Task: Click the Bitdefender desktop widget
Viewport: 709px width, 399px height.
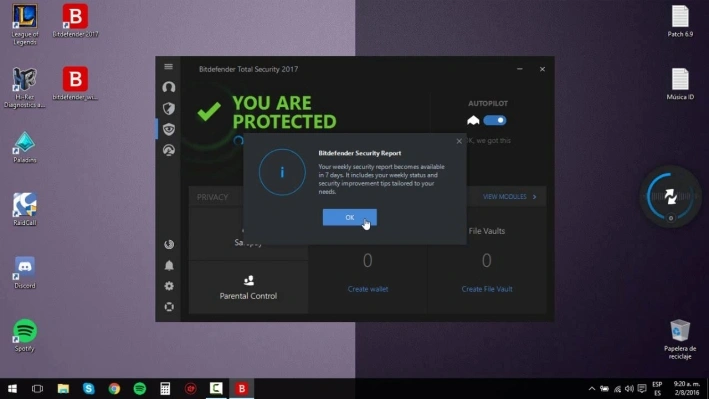Action: tap(671, 196)
